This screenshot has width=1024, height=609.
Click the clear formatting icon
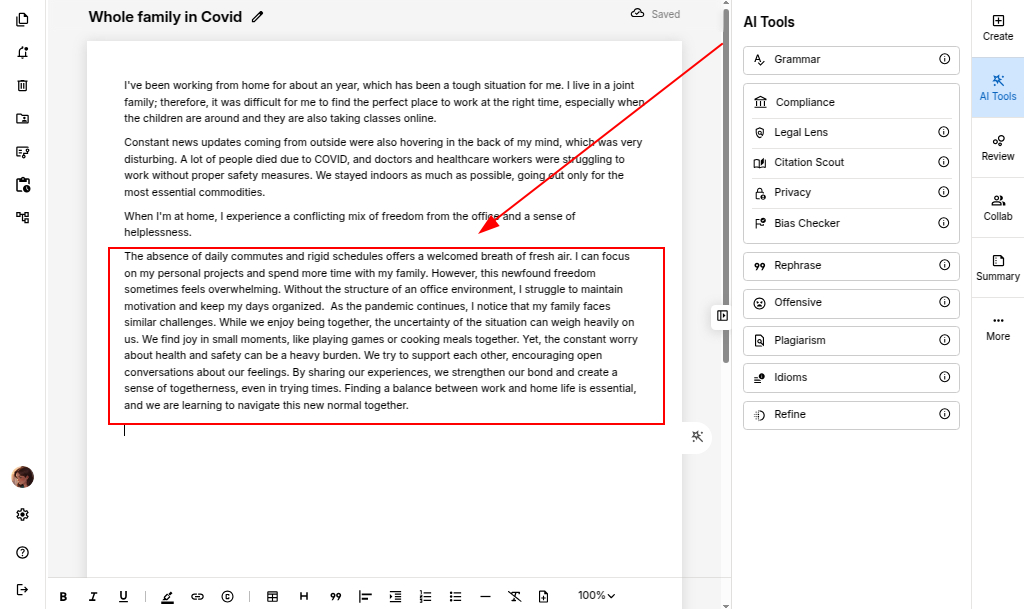pos(514,597)
